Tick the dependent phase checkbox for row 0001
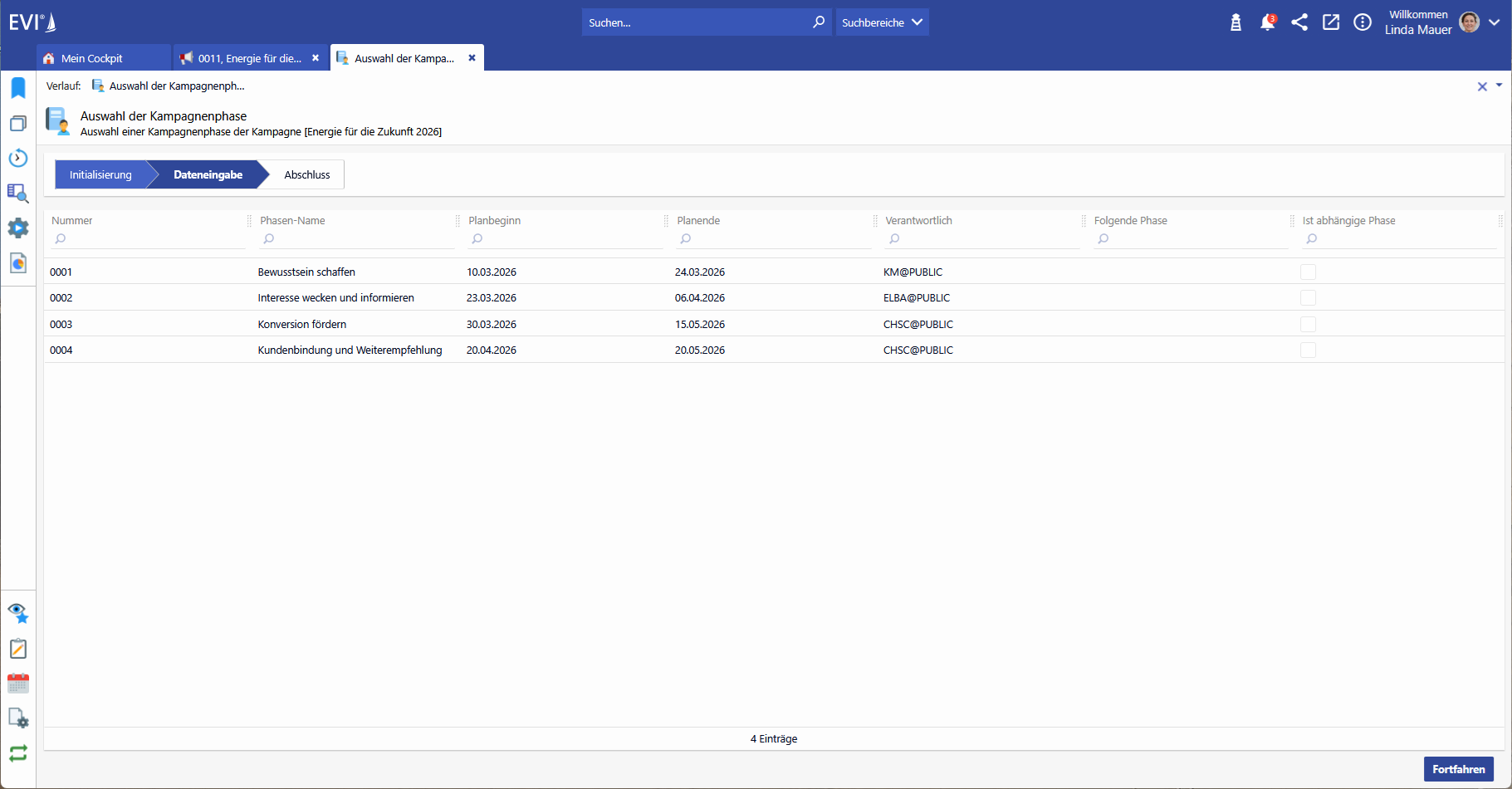Screen dimensions: 1512x789 coord(1308,272)
